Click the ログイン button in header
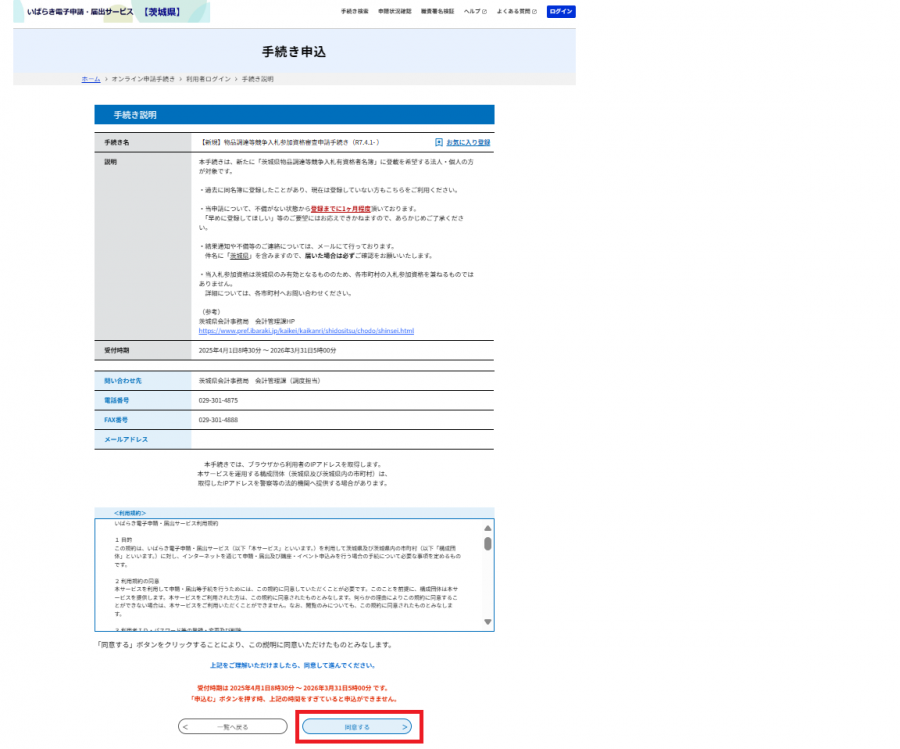Viewport: 900px width, 749px height. click(561, 11)
